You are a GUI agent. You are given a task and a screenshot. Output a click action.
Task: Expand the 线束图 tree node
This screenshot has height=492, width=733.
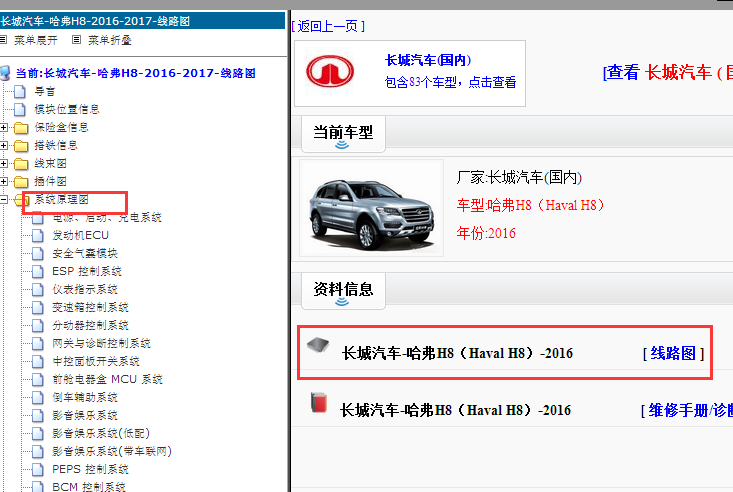click(x=3, y=164)
